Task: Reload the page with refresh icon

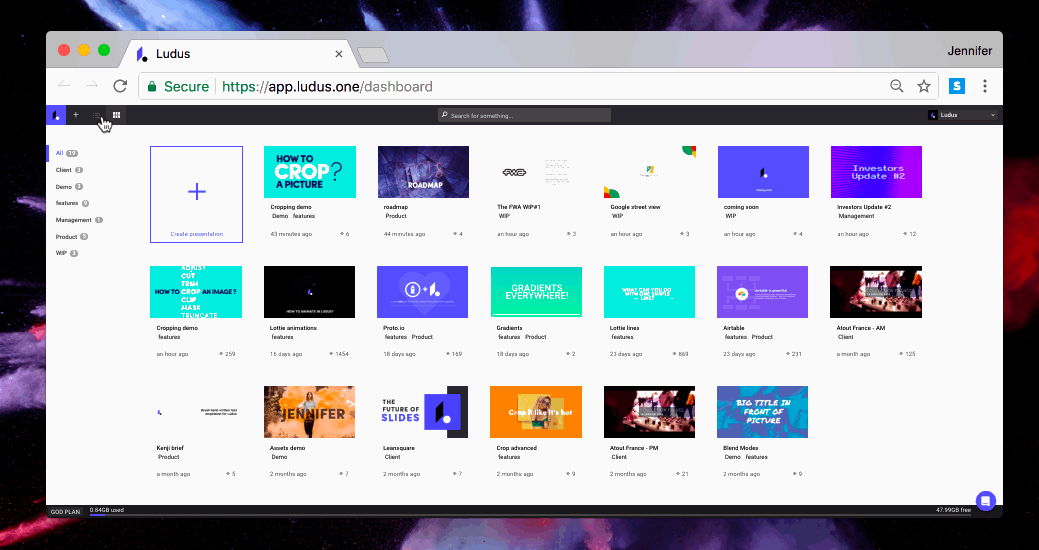Action: (120, 87)
